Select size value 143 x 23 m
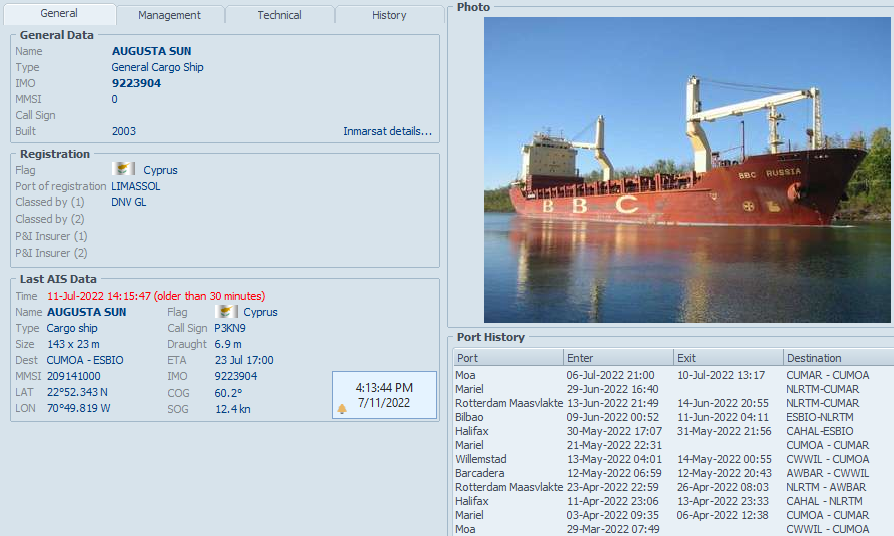 pos(73,344)
